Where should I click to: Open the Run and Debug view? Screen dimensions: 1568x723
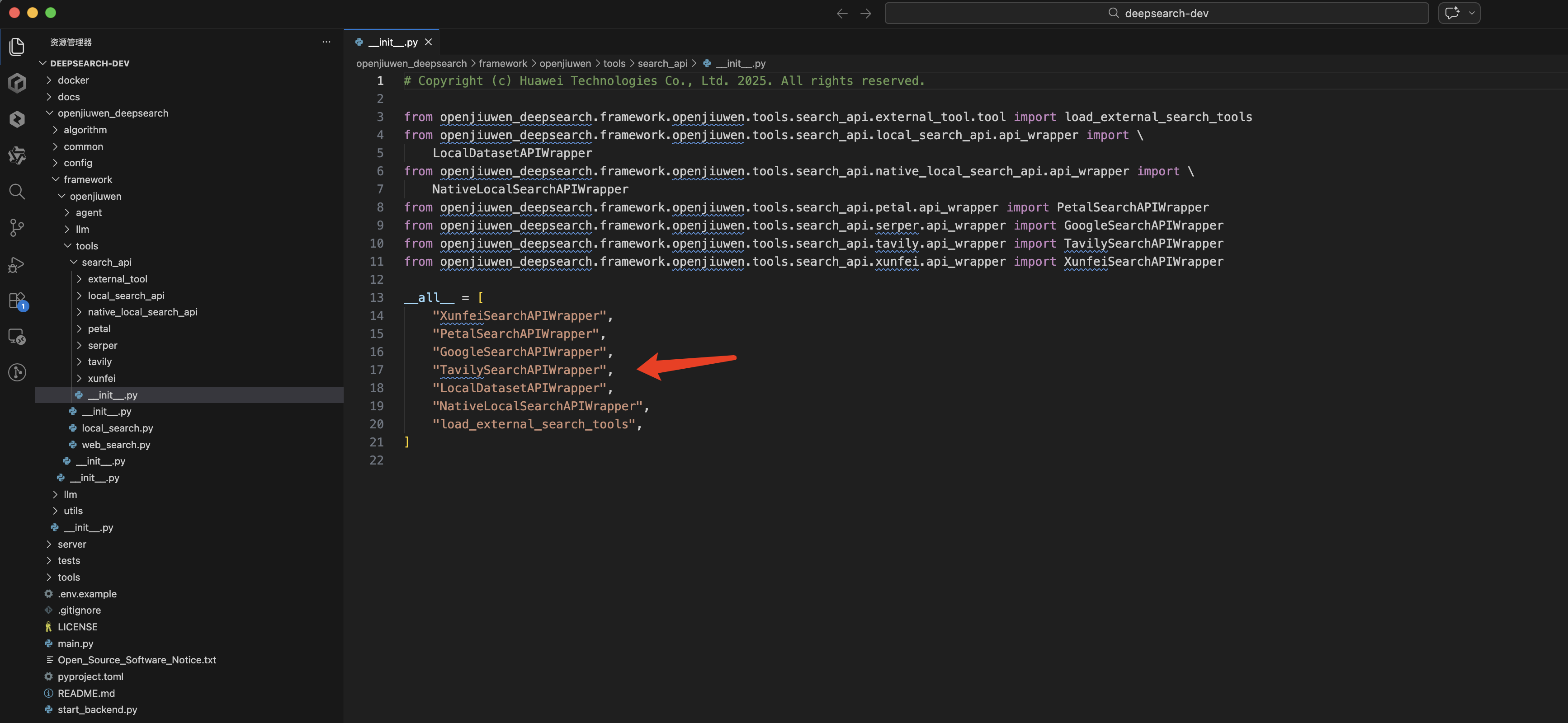17,265
